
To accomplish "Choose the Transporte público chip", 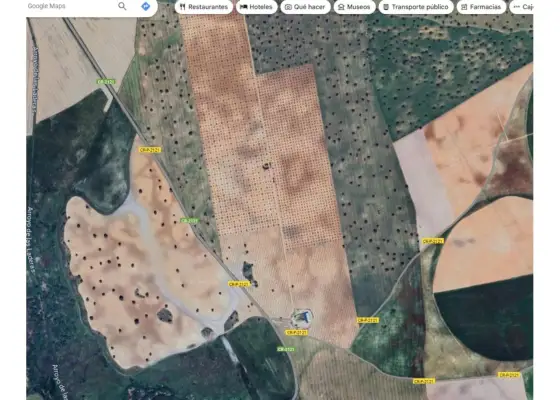I will 416,7.
